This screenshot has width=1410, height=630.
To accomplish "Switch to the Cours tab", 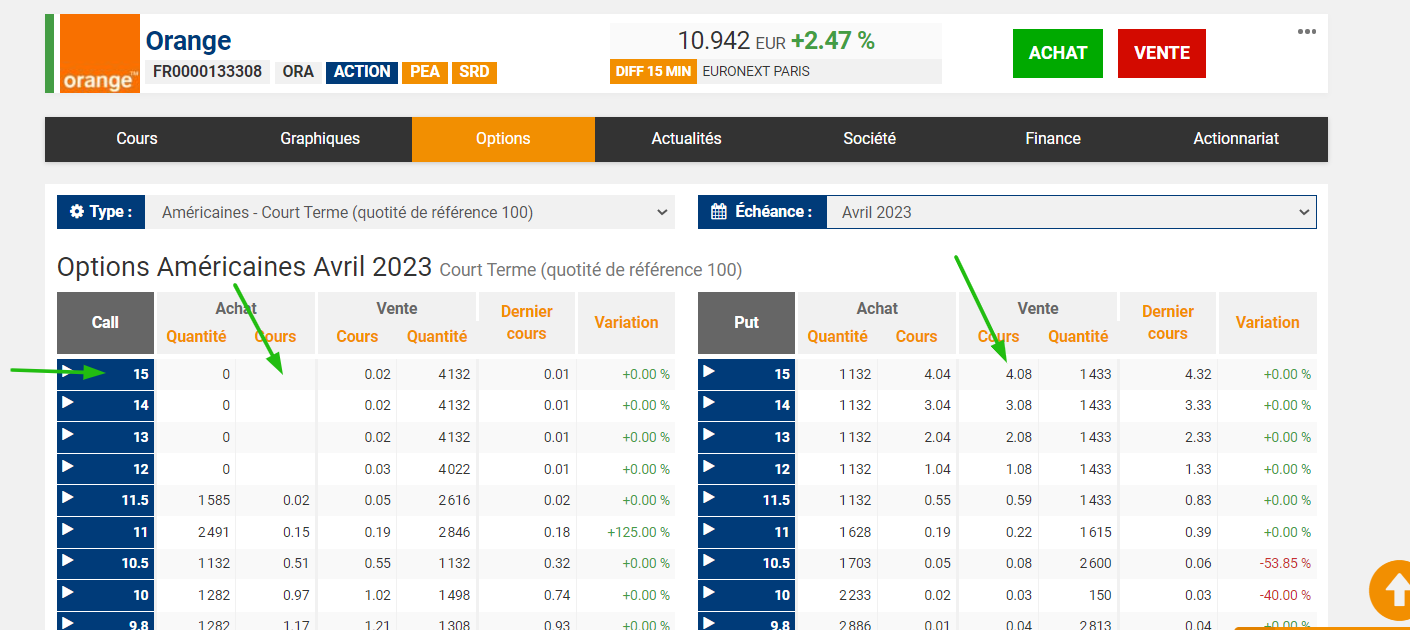I will (137, 139).
